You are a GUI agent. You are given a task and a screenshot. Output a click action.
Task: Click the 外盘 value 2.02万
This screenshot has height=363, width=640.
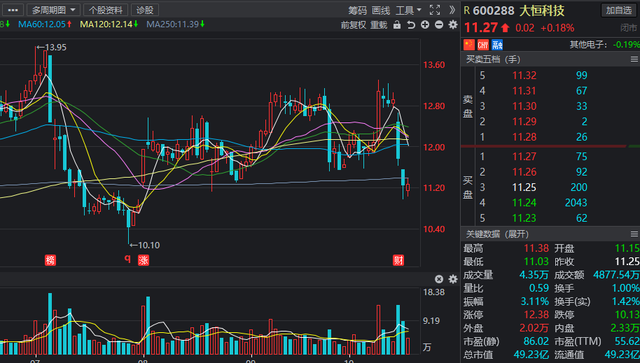(x=534, y=328)
